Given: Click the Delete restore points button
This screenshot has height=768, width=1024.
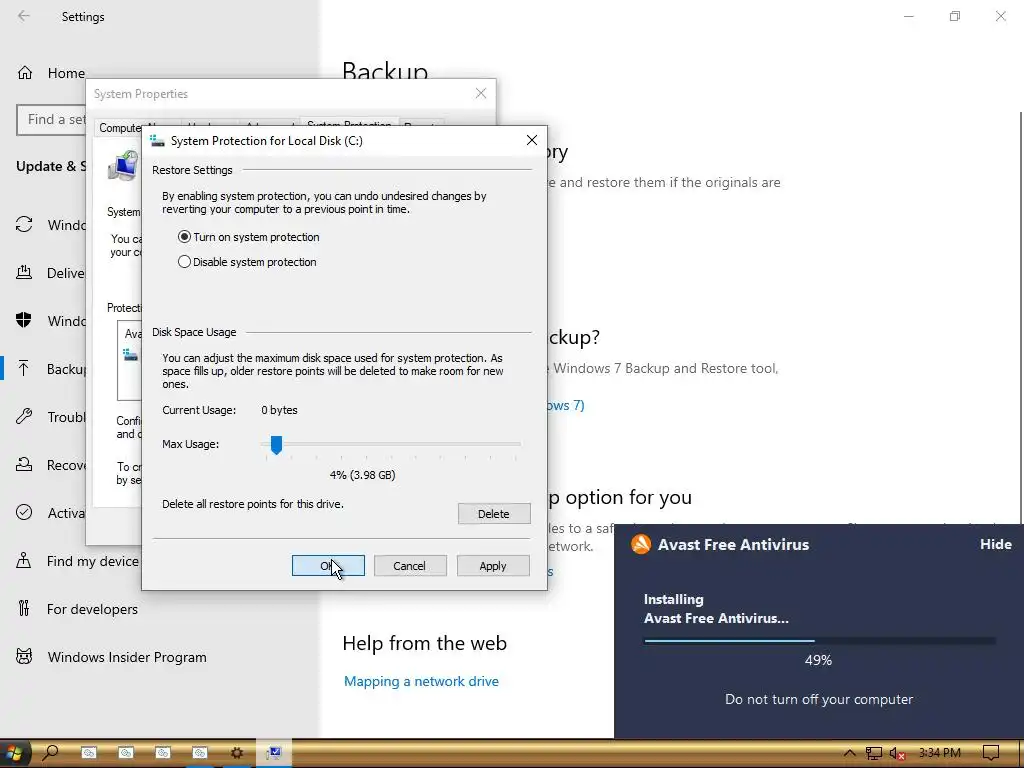Looking at the screenshot, I should pos(494,514).
